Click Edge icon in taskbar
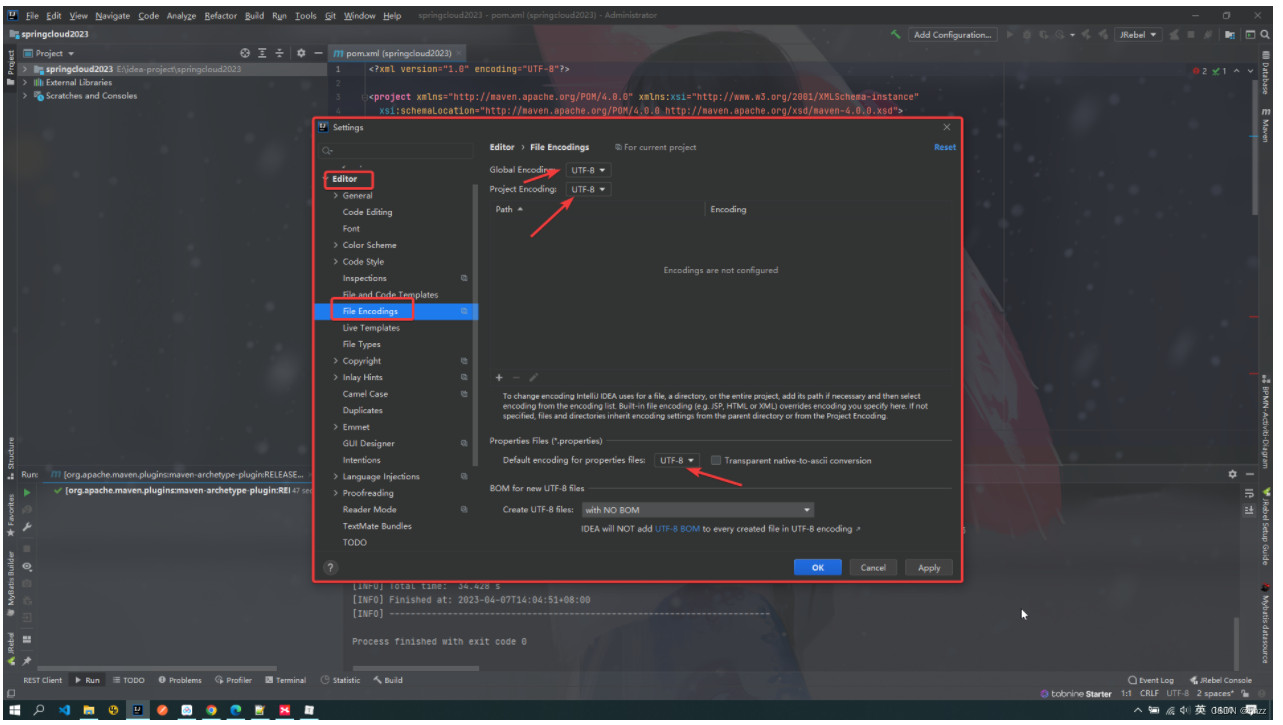Image resolution: width=1283 pixels, height=725 pixels. coord(236,710)
